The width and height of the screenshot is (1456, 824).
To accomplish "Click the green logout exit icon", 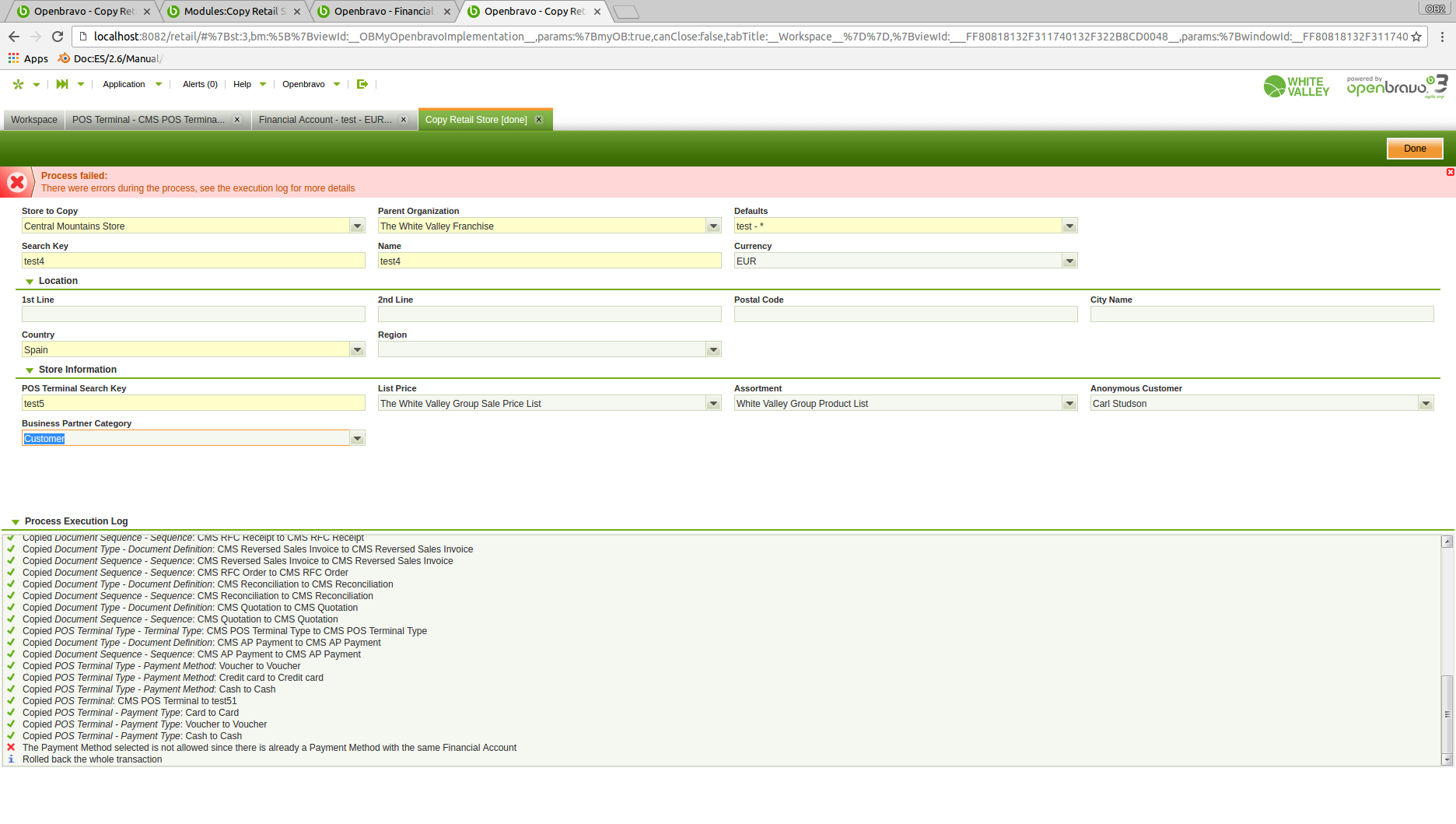I will tap(362, 84).
